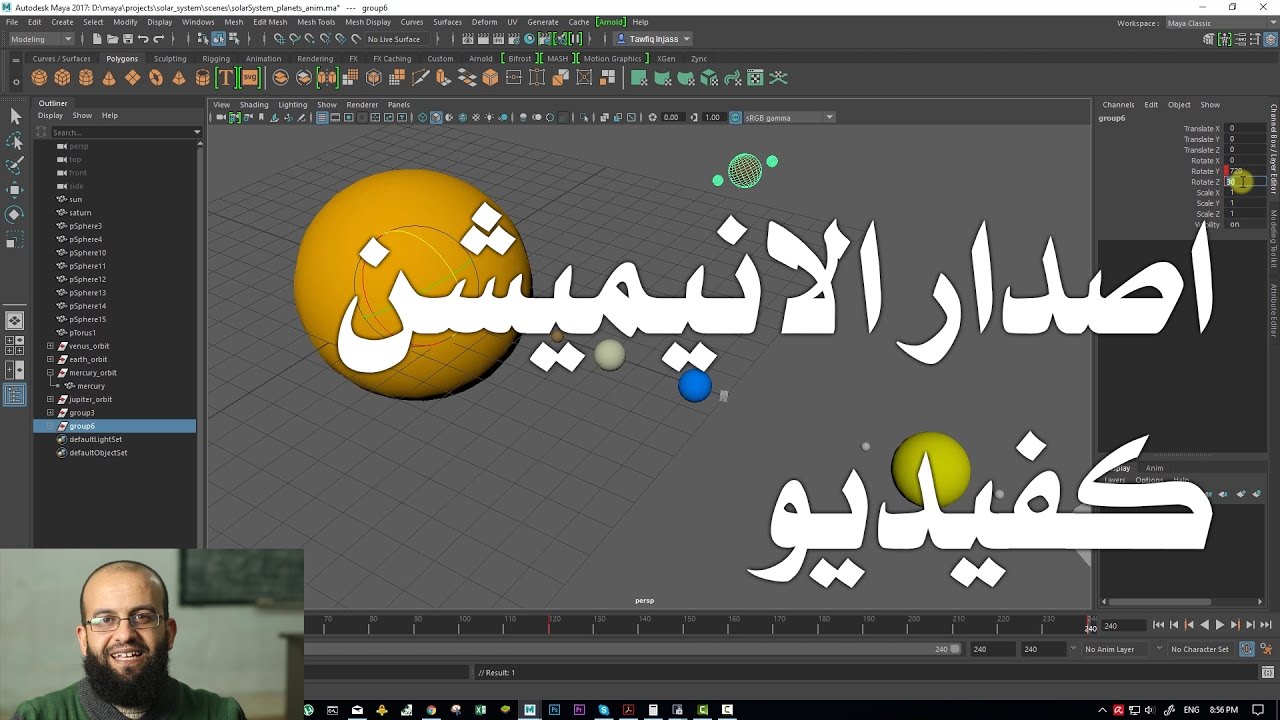Screen dimensions: 1280x720
Task: Open the Modeling menu set dropdown
Action: [x=40, y=39]
